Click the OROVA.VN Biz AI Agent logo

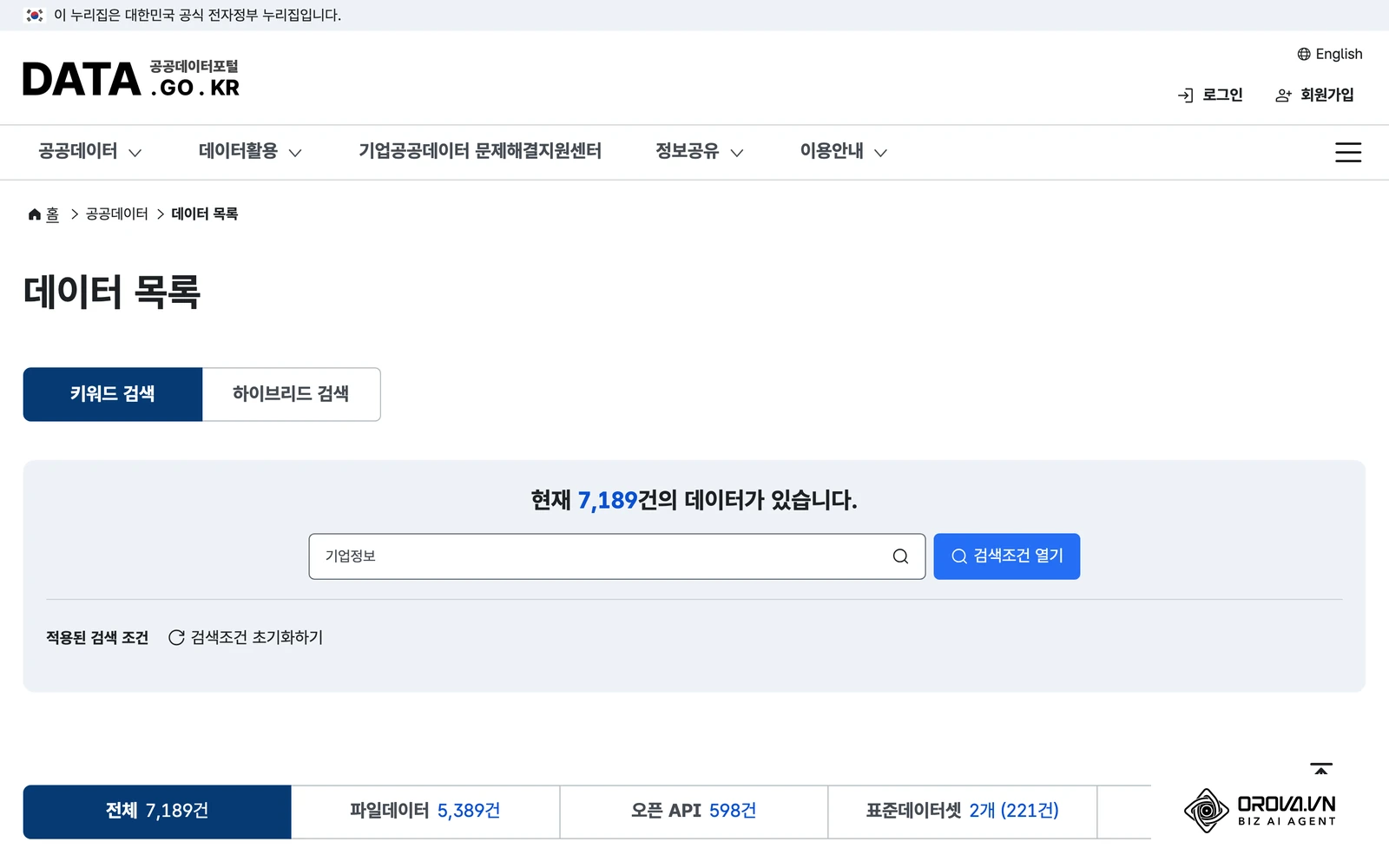click(x=1260, y=811)
